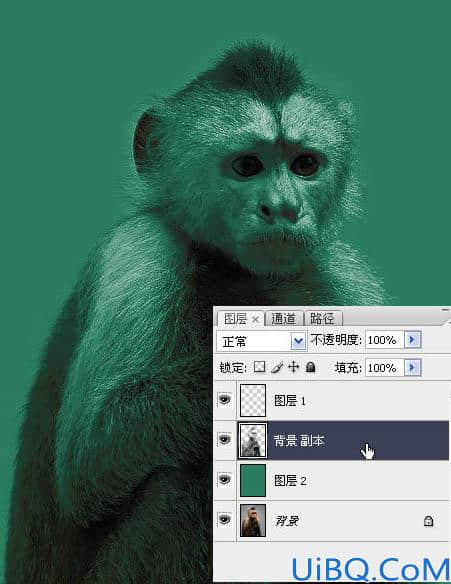Hide the 图层 2 layer eye

pyautogui.click(x=225, y=480)
